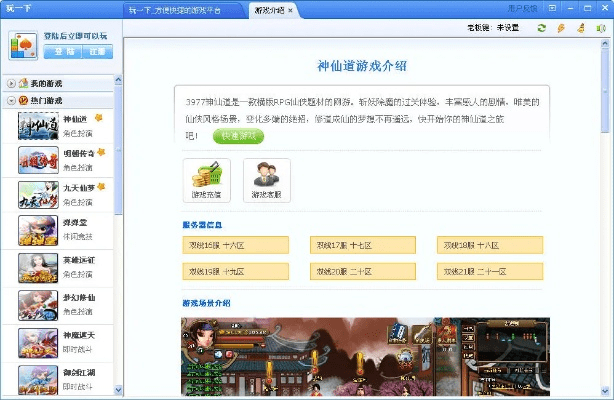This screenshot has width=614, height=400.
Task: Toggle the speaker sound icon
Action: click(601, 28)
